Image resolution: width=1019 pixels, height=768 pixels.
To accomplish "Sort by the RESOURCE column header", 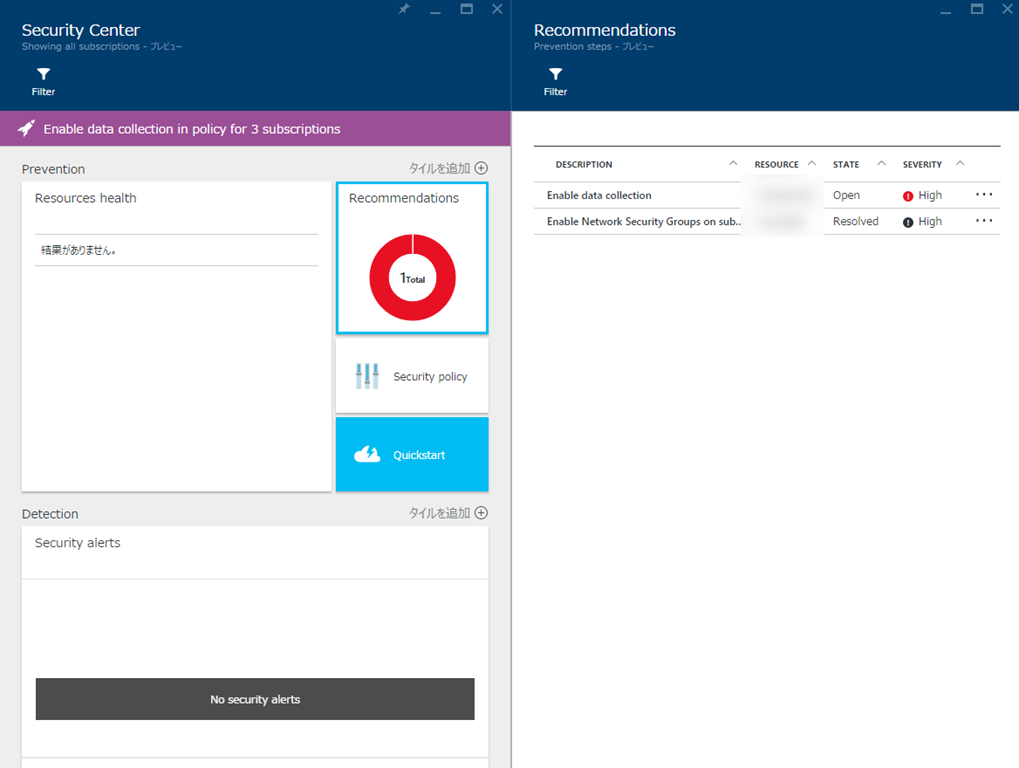I will (777, 164).
